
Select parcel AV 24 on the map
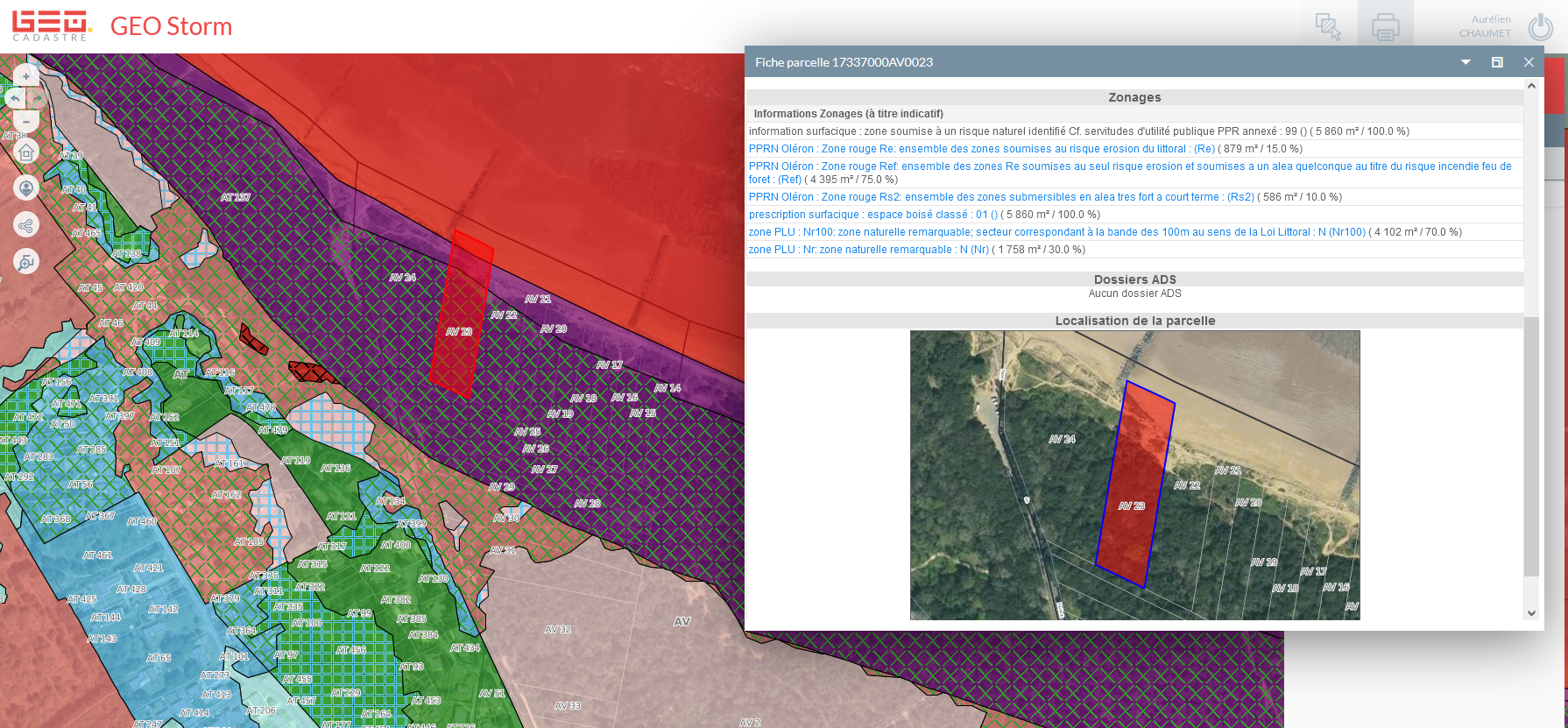tap(403, 277)
